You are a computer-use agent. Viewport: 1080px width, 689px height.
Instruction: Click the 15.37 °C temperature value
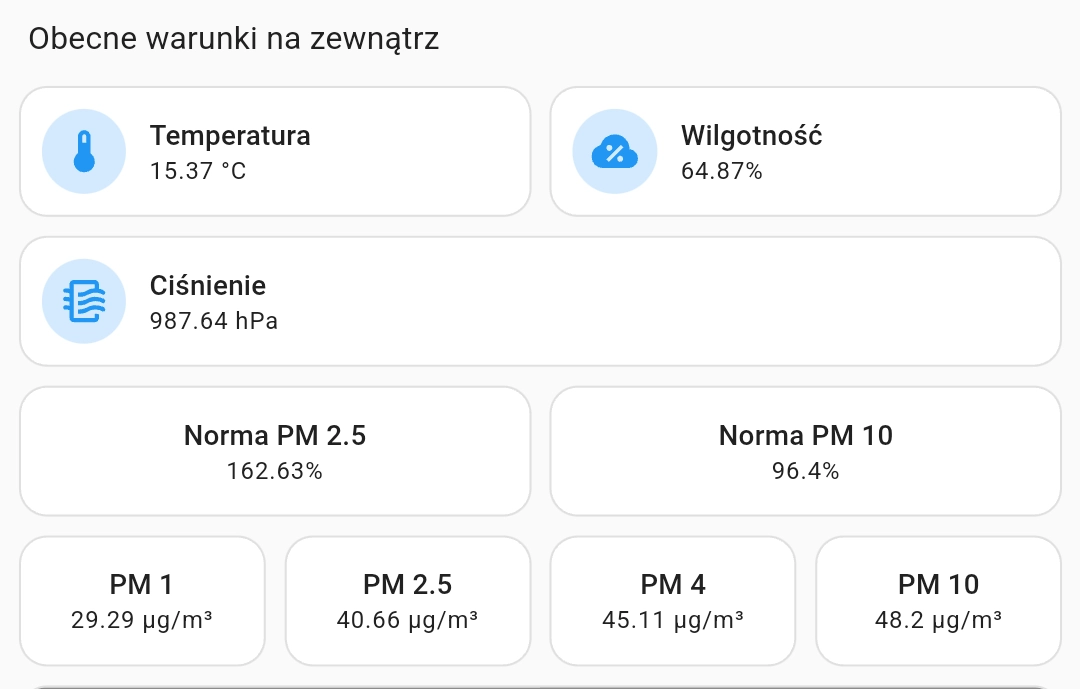pyautogui.click(x=198, y=171)
